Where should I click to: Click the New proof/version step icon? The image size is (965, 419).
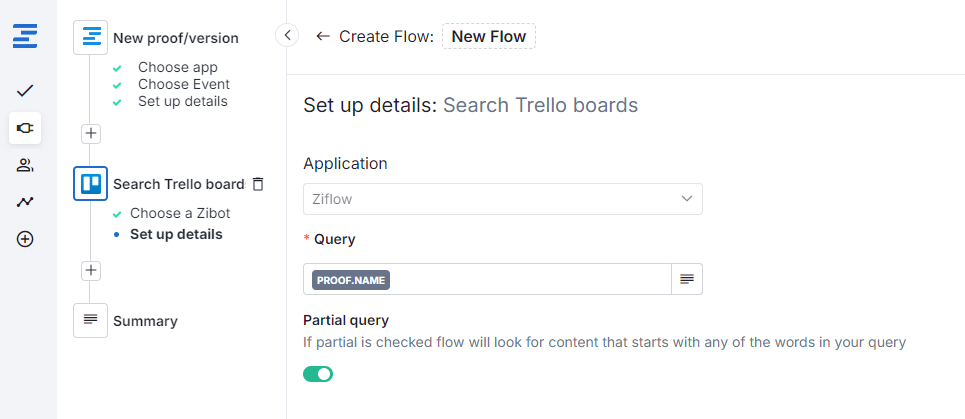pyautogui.click(x=90, y=38)
